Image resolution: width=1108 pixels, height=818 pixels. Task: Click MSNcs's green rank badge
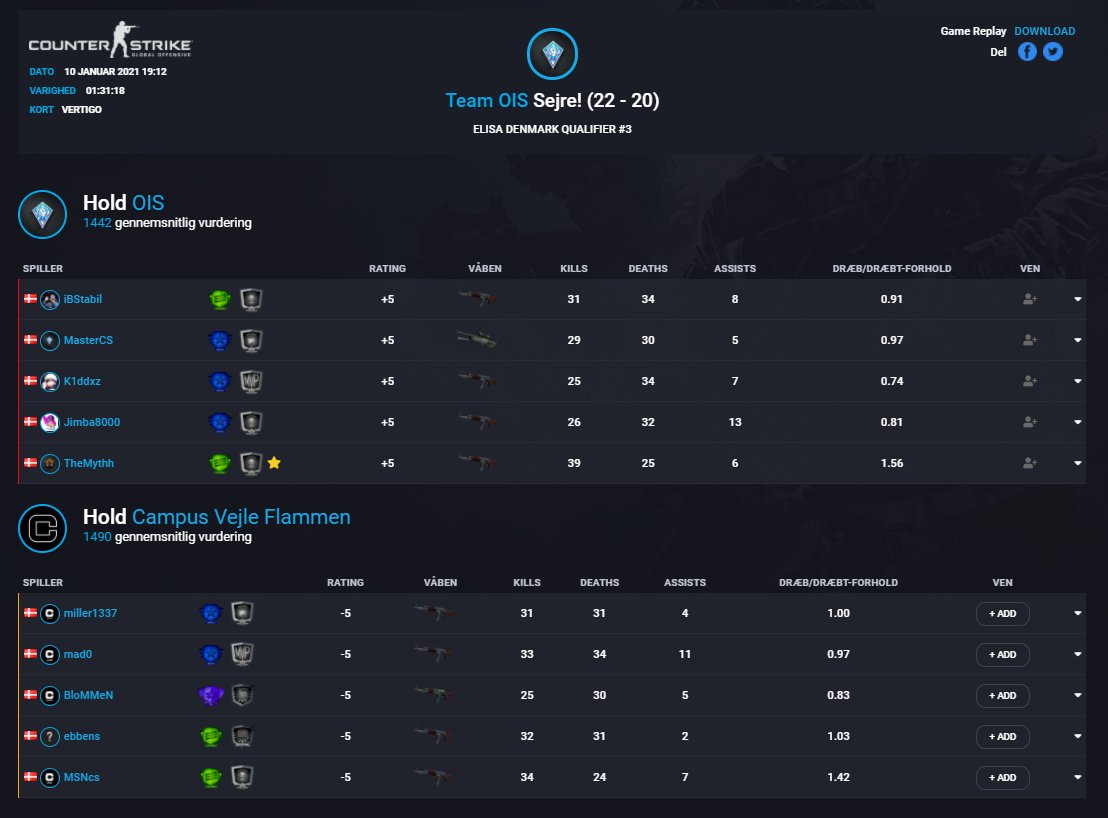211,777
